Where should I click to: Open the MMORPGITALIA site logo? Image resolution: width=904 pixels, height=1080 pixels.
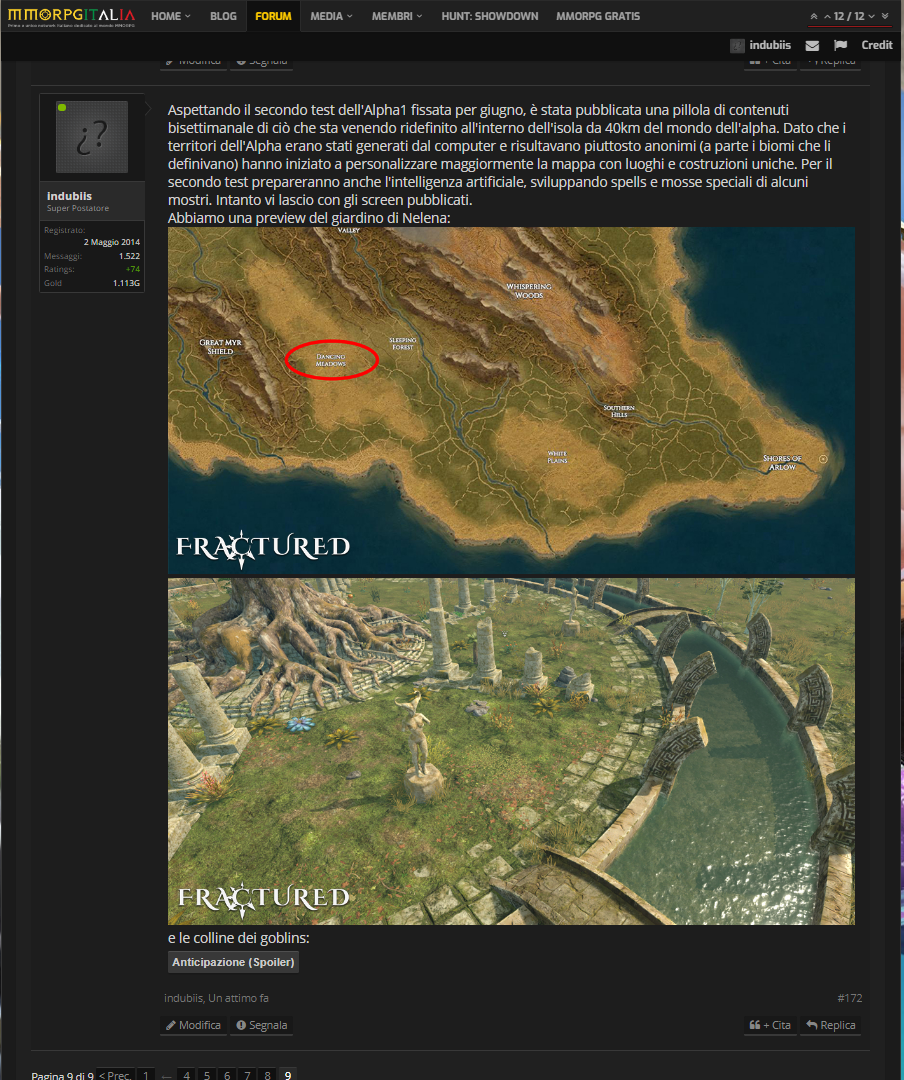click(71, 16)
